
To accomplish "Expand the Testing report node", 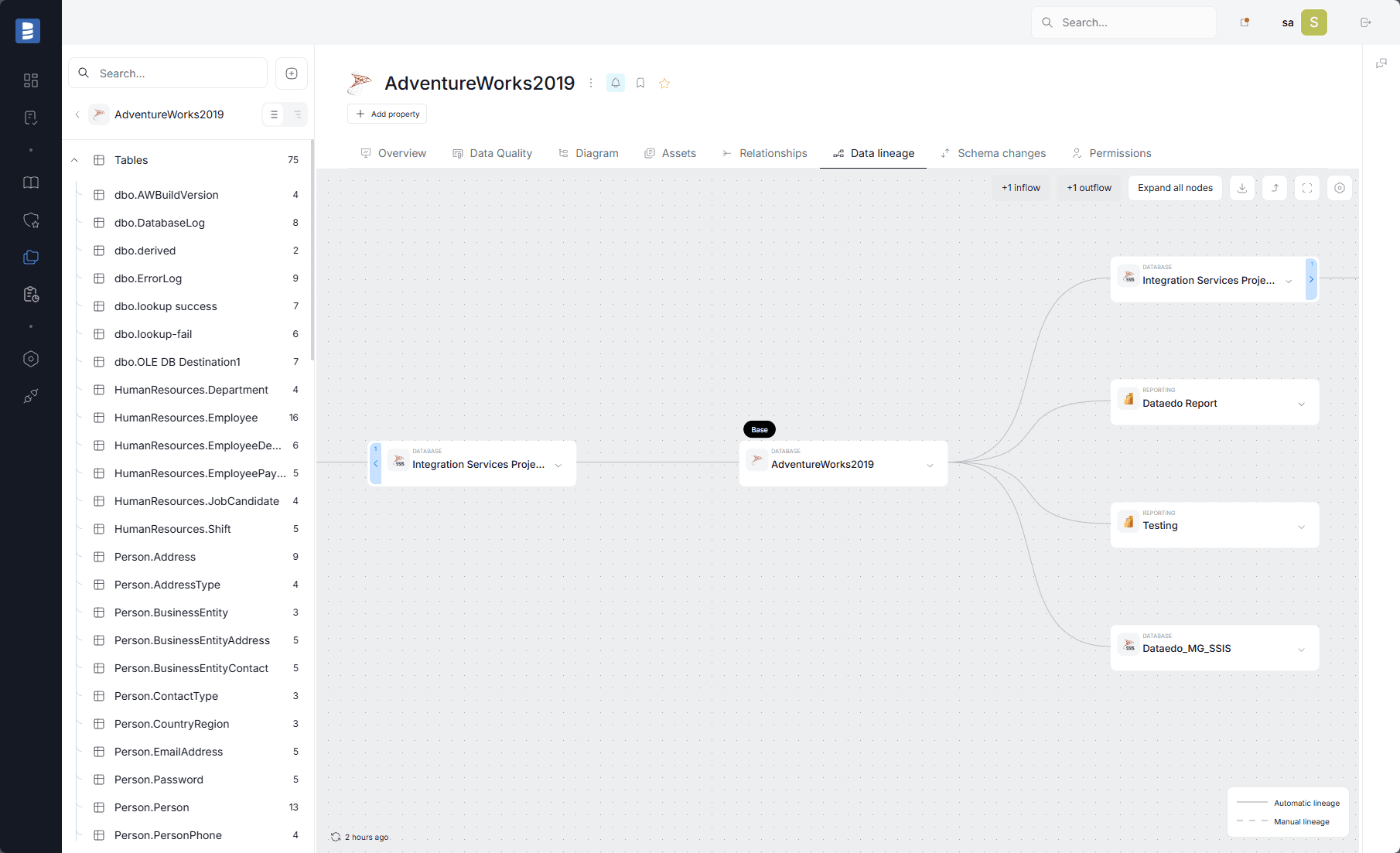I will (1302, 527).
